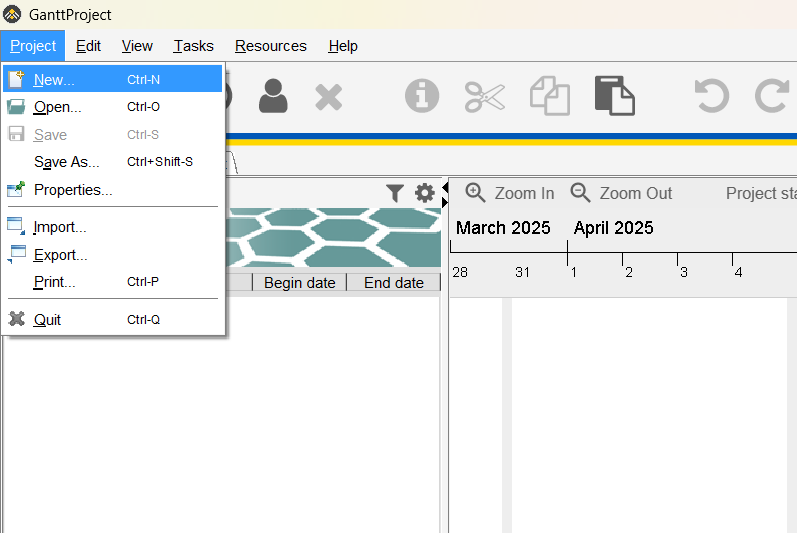Viewport: 797px width, 533px height.
Task: Open the Help menu
Action: pyautogui.click(x=343, y=46)
